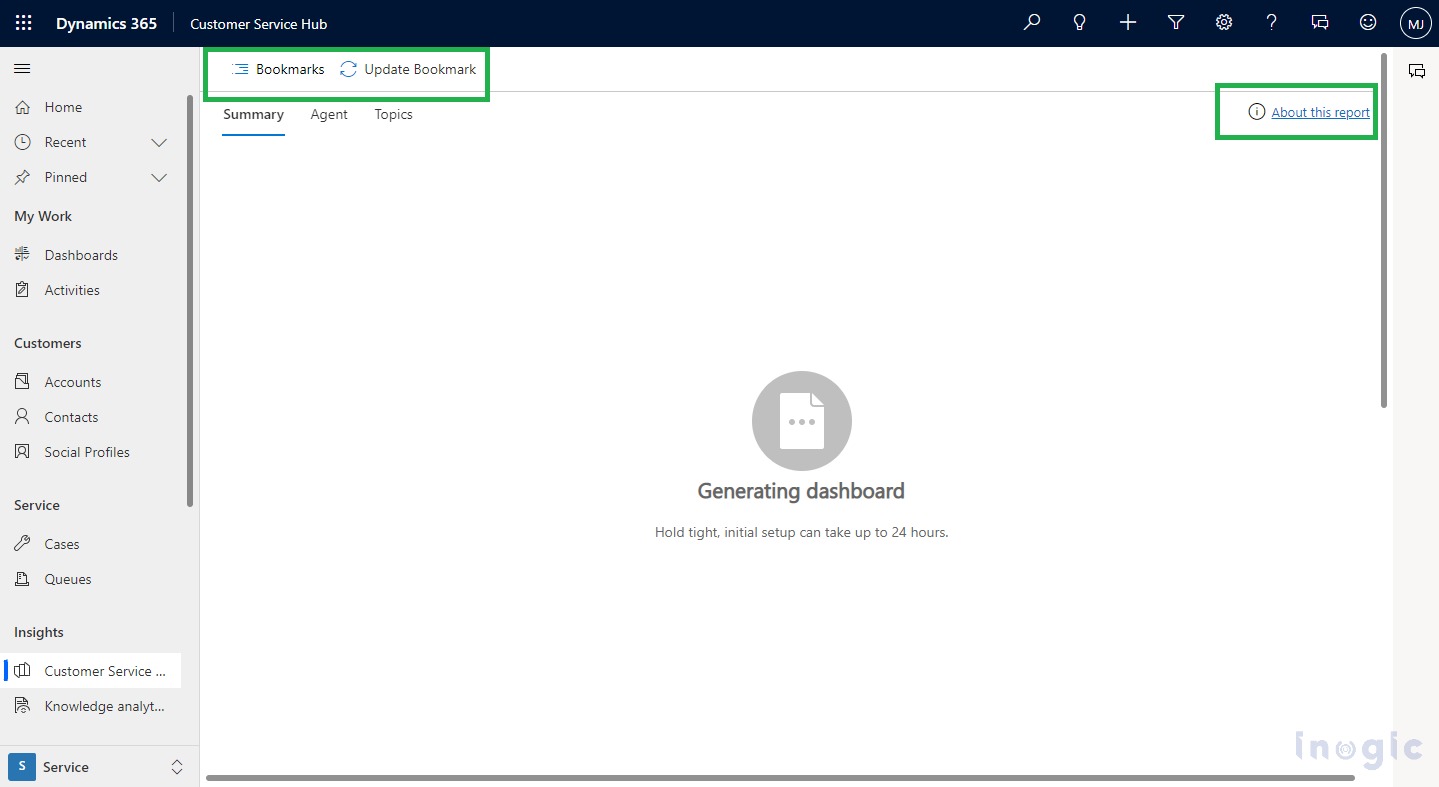Screen dimensions: 1439x787
Task: Open Customer Service insights sidebar item
Action: point(92,671)
